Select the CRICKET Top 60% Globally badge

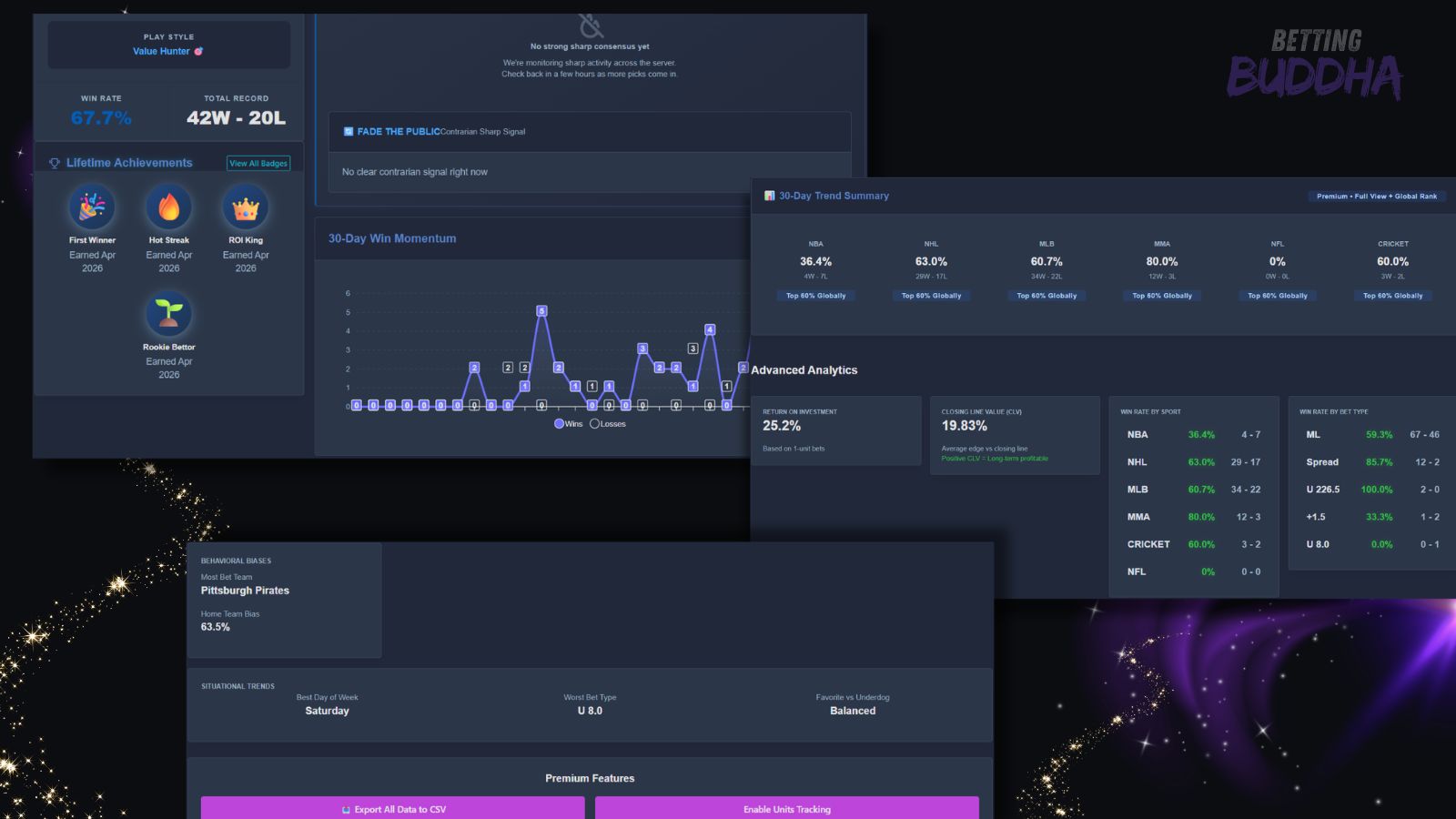point(1393,296)
